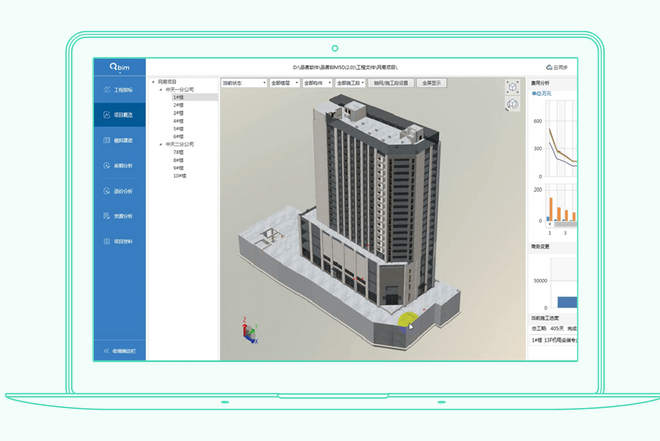The height and width of the screenshot is (441, 660).
Task: Select building 8#楼 in the tree
Action: coord(178,160)
